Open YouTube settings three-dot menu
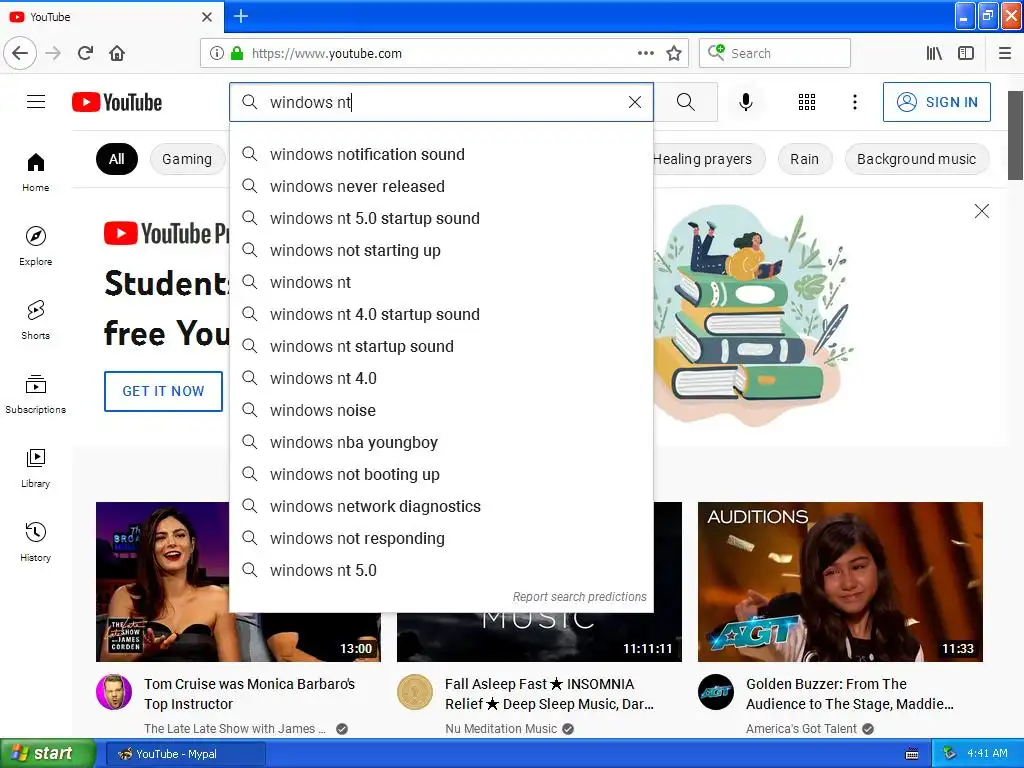This screenshot has height=768, width=1024. click(x=855, y=102)
